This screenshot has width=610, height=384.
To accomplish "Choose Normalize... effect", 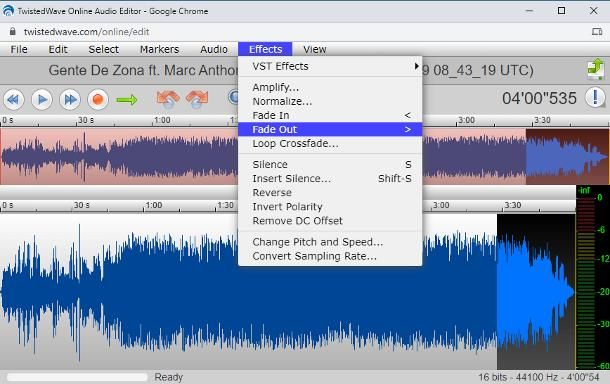I will 330,101.
